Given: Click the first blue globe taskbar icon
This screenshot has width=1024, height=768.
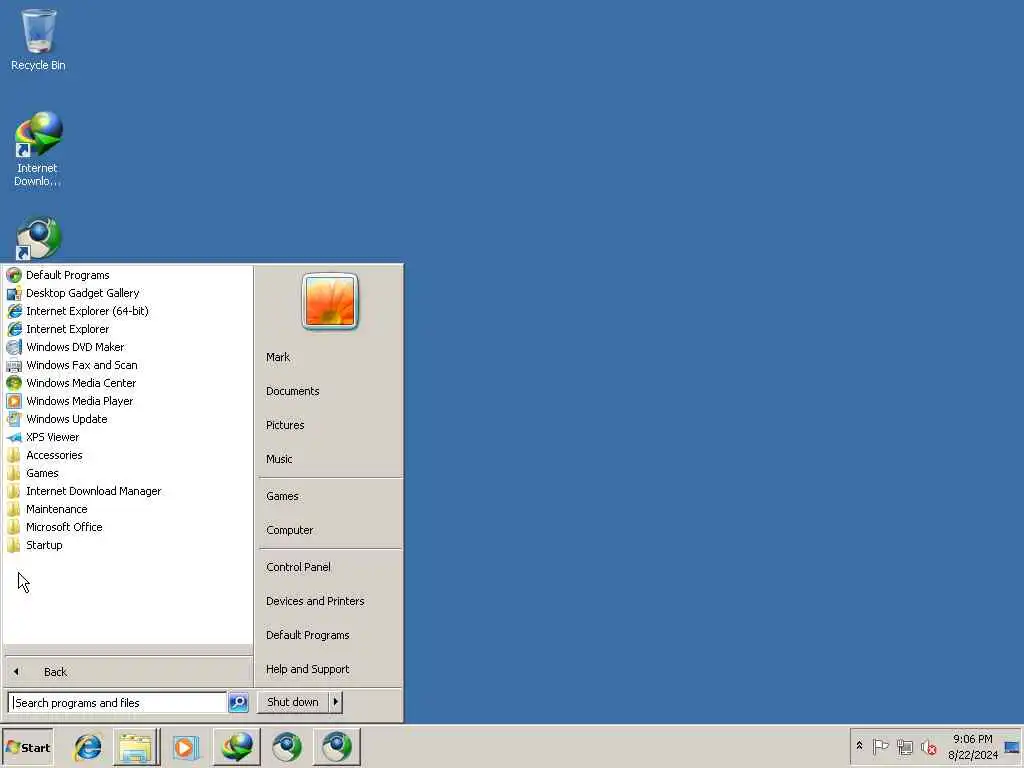Looking at the screenshot, I should click(286, 747).
